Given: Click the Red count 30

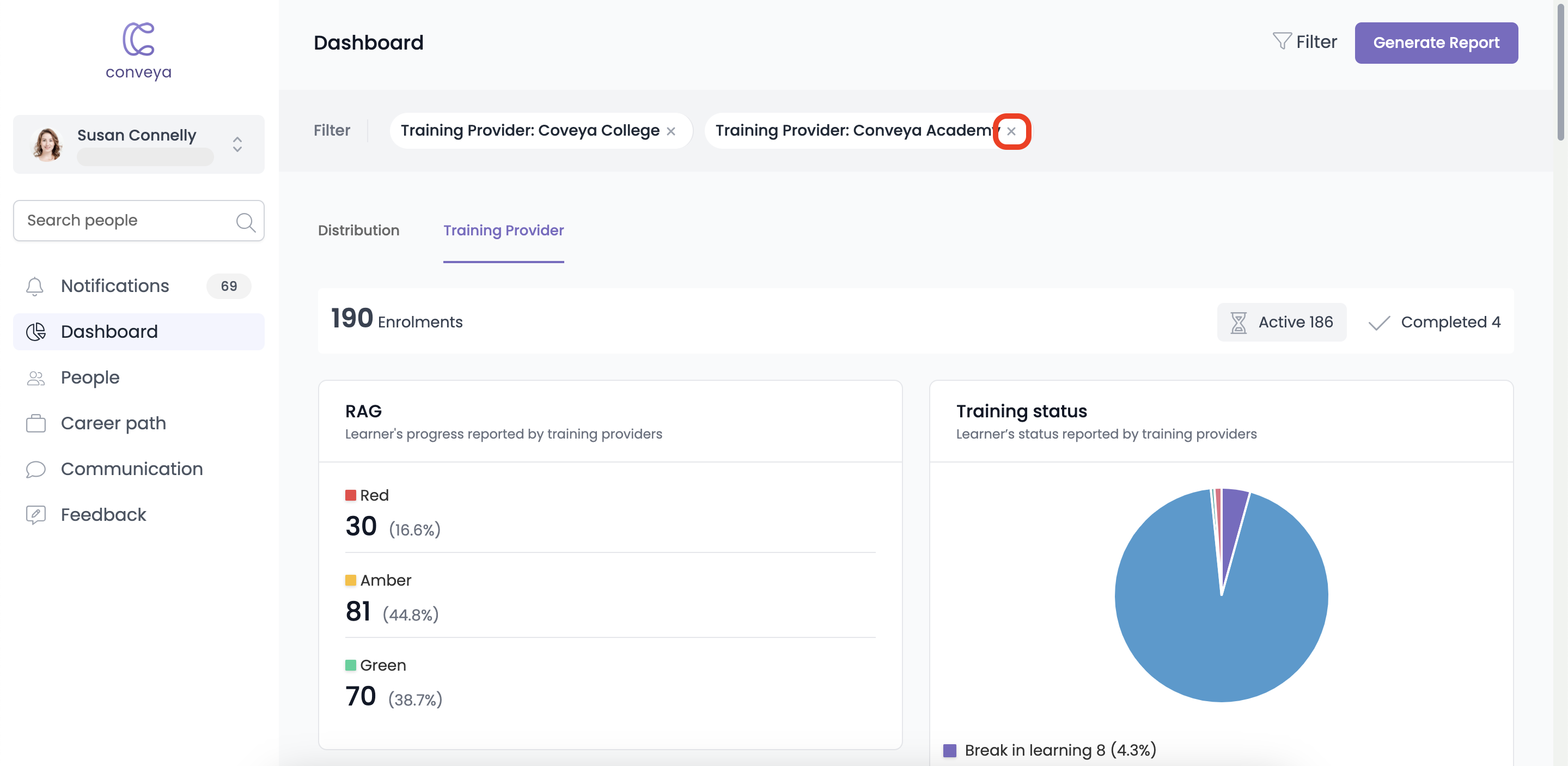Looking at the screenshot, I should pyautogui.click(x=361, y=526).
